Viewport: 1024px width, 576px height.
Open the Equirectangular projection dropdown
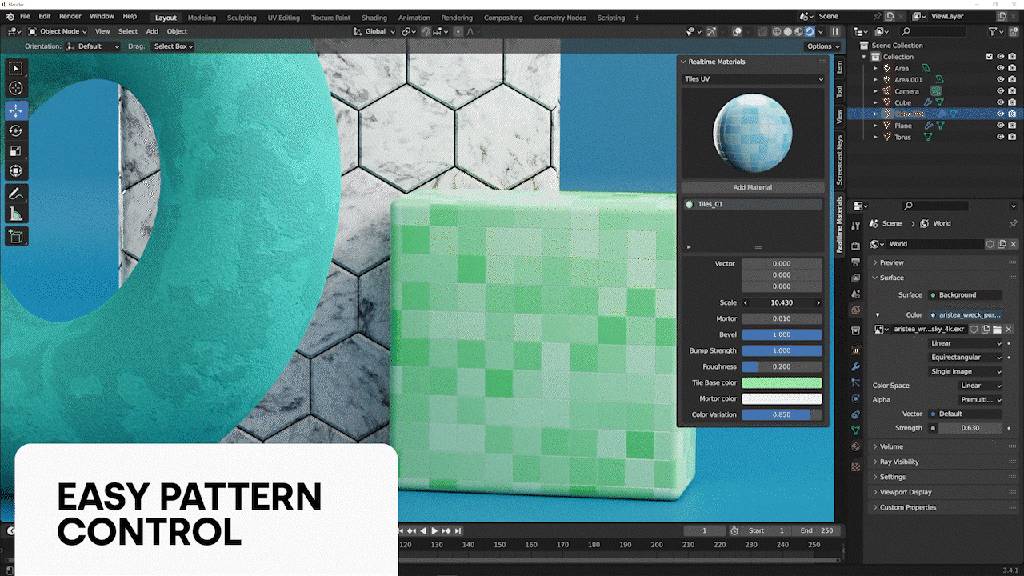point(965,357)
